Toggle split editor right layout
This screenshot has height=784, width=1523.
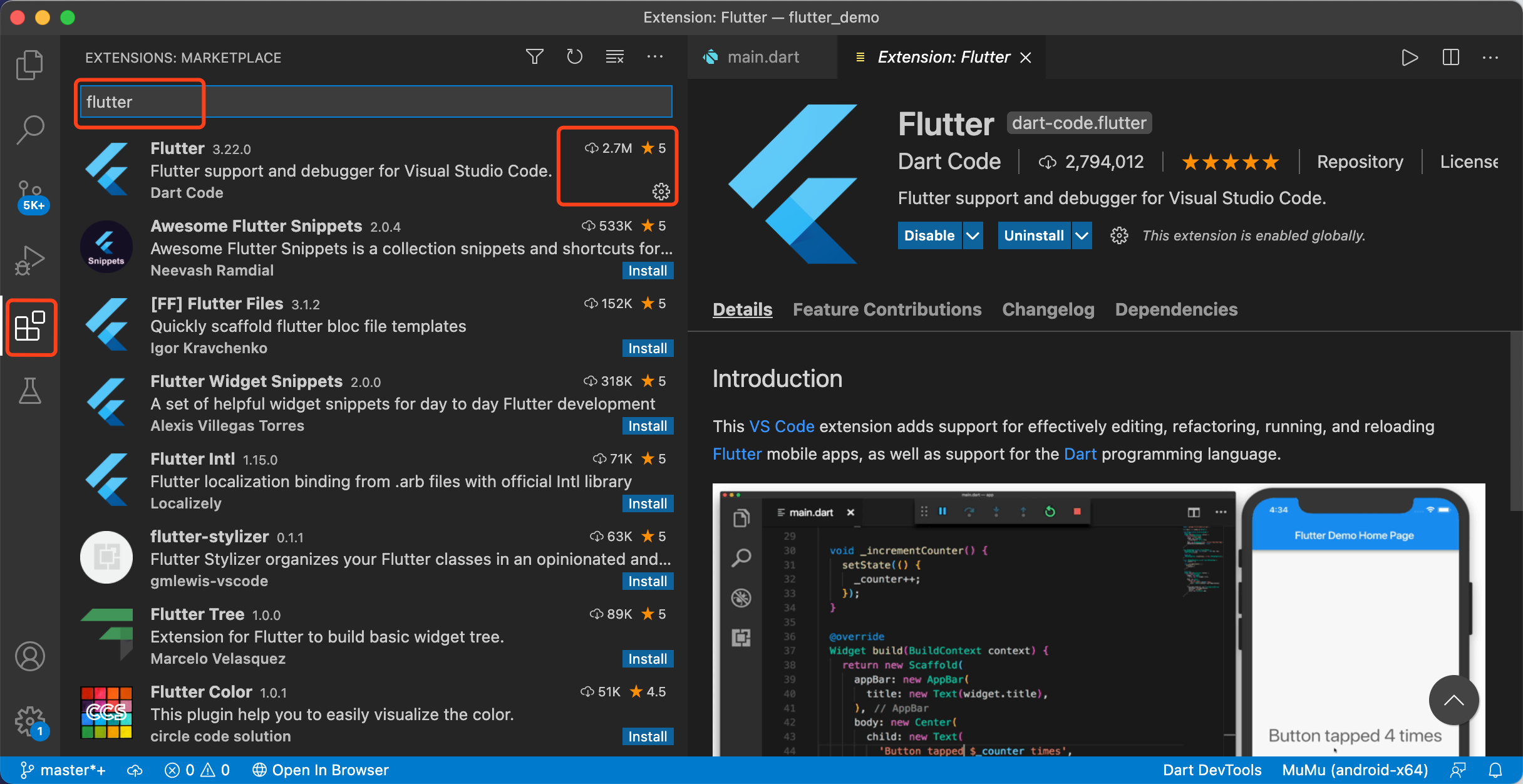[x=1450, y=58]
